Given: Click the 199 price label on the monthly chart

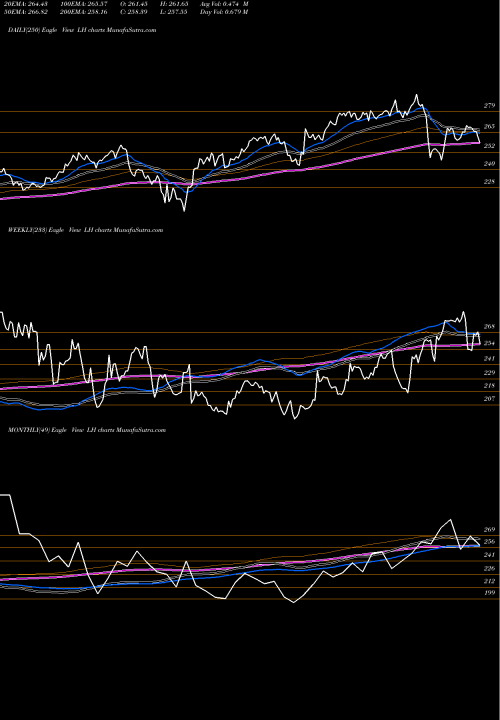Looking at the screenshot, I should click(489, 593).
